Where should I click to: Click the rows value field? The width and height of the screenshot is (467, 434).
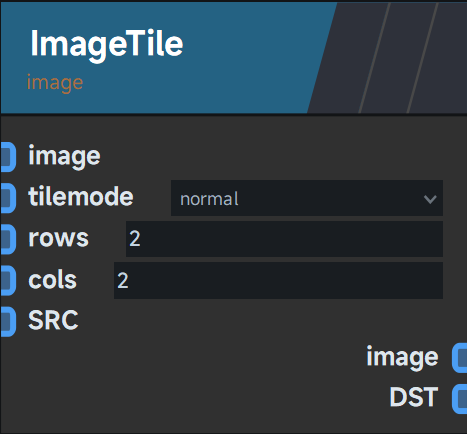coord(284,239)
